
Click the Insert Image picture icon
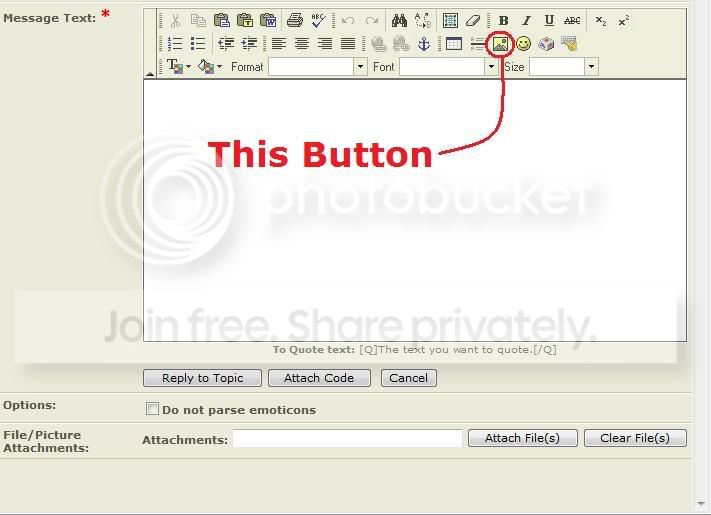(x=500, y=44)
